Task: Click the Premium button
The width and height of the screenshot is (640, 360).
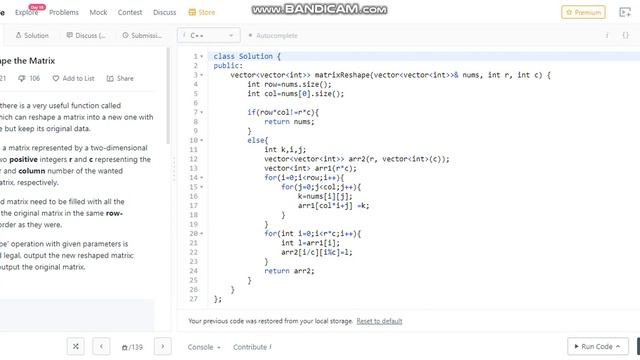Action: (583, 12)
